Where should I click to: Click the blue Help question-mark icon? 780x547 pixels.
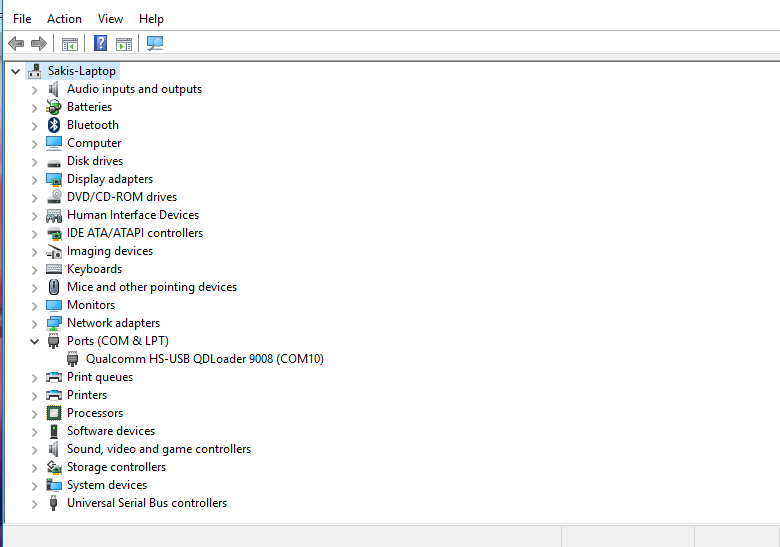point(100,43)
